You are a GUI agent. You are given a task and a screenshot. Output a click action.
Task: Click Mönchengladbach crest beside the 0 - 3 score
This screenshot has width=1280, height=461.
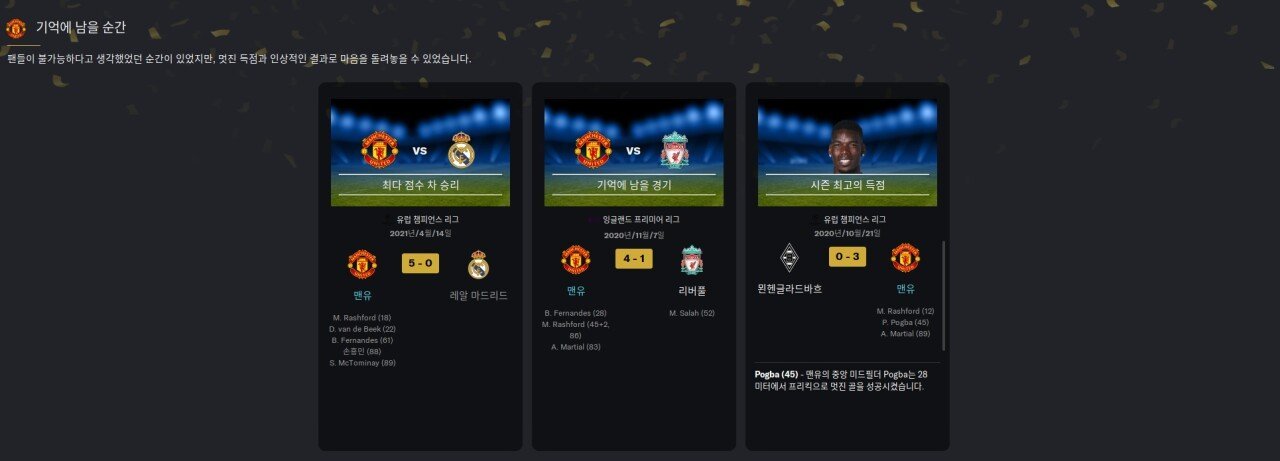tap(790, 258)
